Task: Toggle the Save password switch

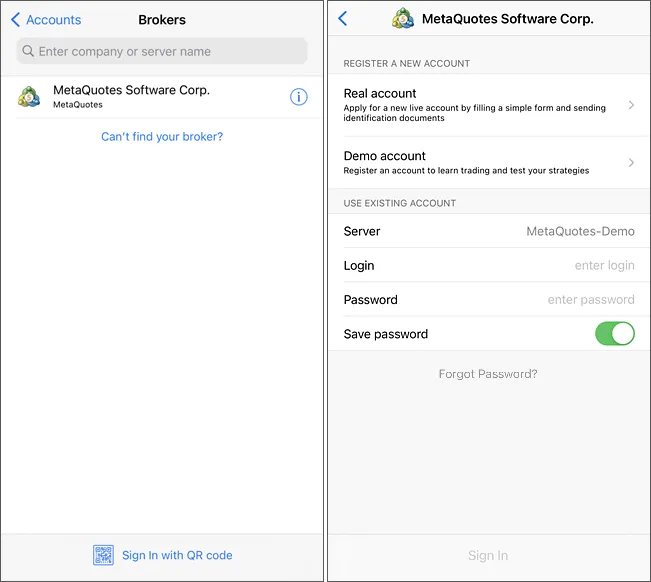Action: point(614,333)
